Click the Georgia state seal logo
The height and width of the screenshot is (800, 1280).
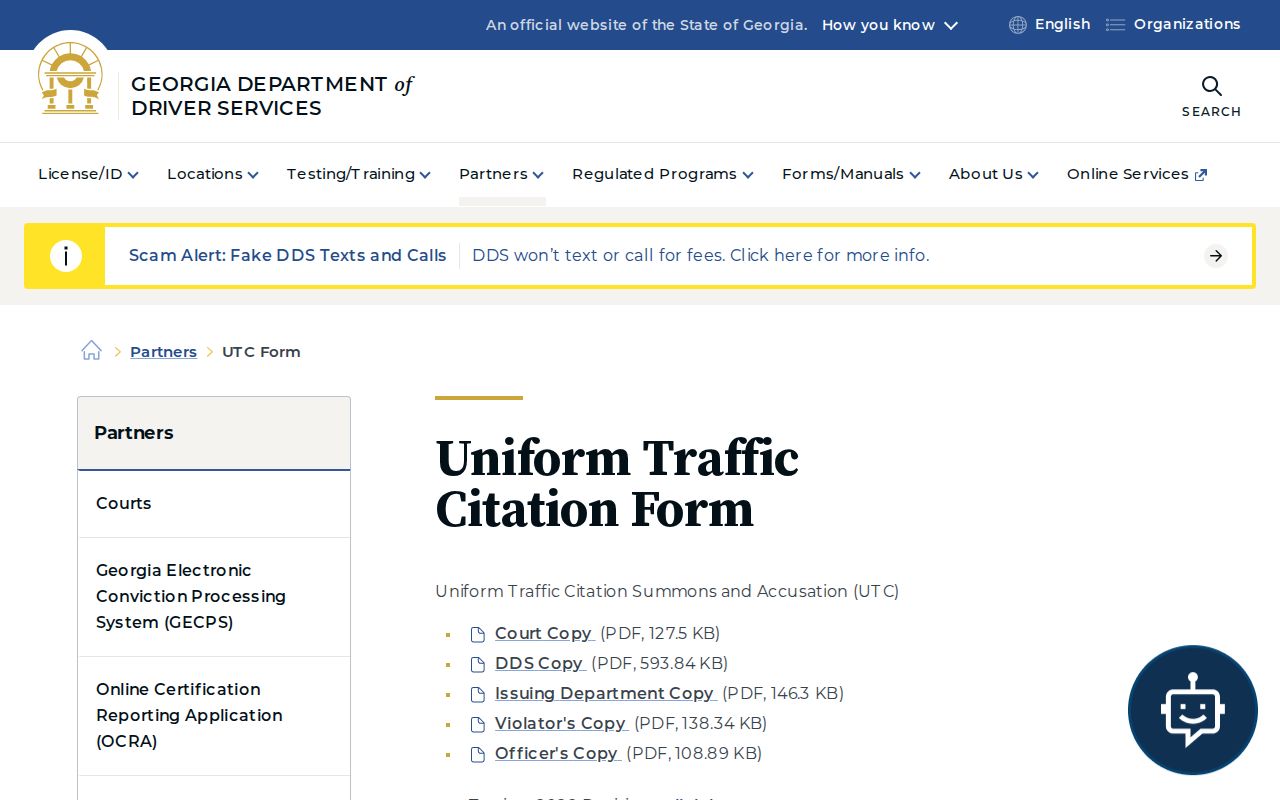[x=70, y=78]
